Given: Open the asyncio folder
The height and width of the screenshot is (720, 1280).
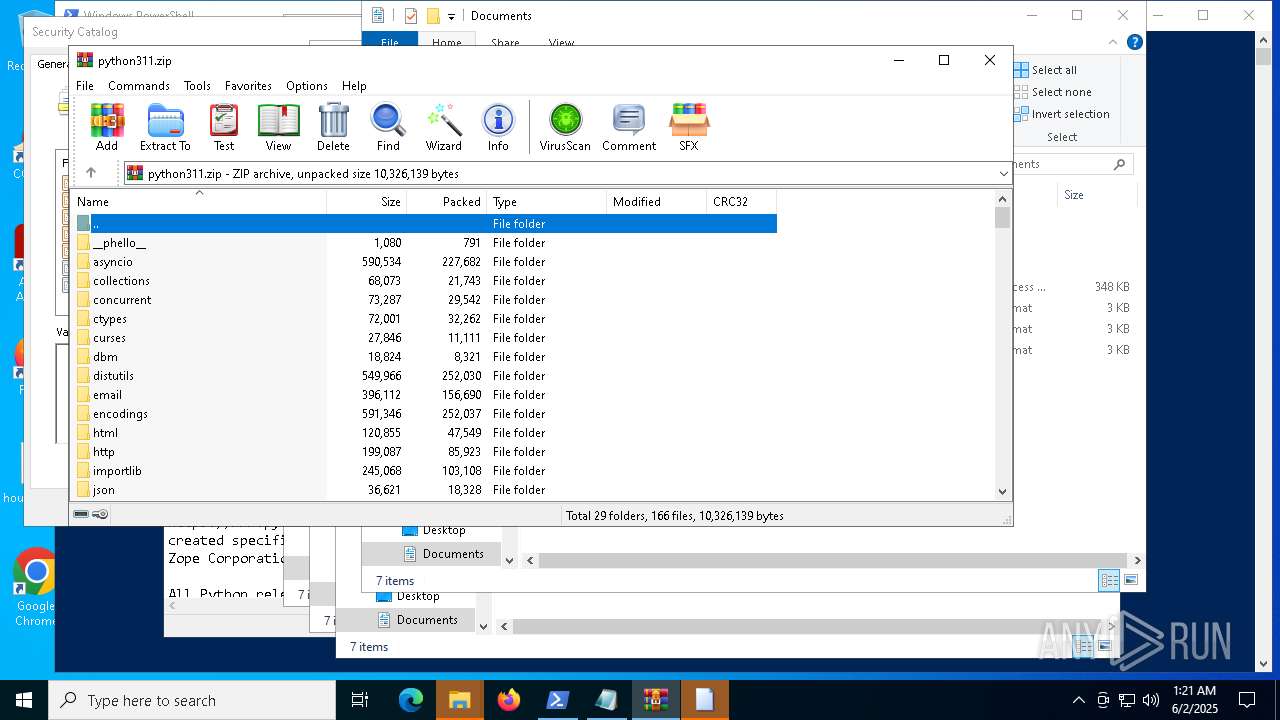Looking at the screenshot, I should tap(112, 262).
